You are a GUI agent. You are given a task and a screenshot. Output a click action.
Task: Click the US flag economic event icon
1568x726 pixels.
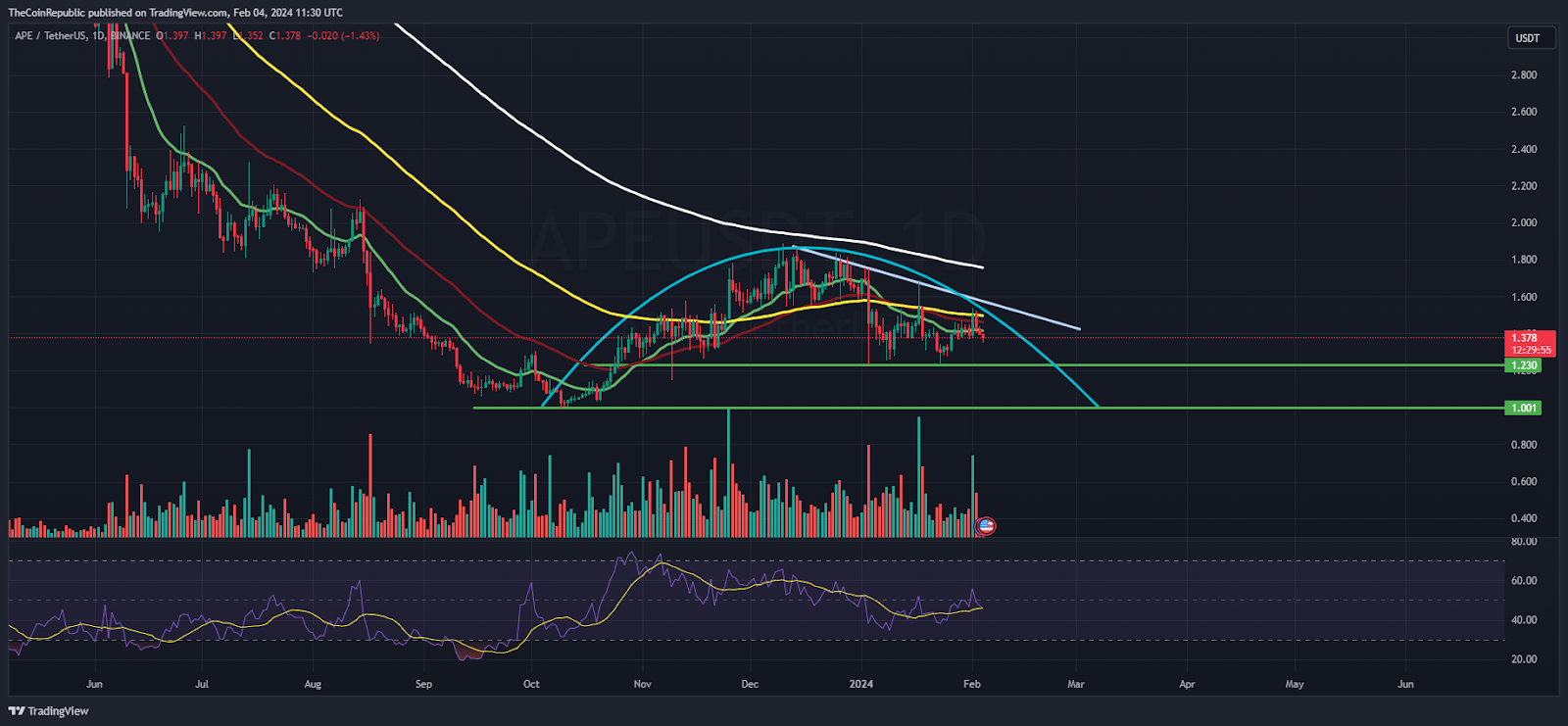pos(987,526)
